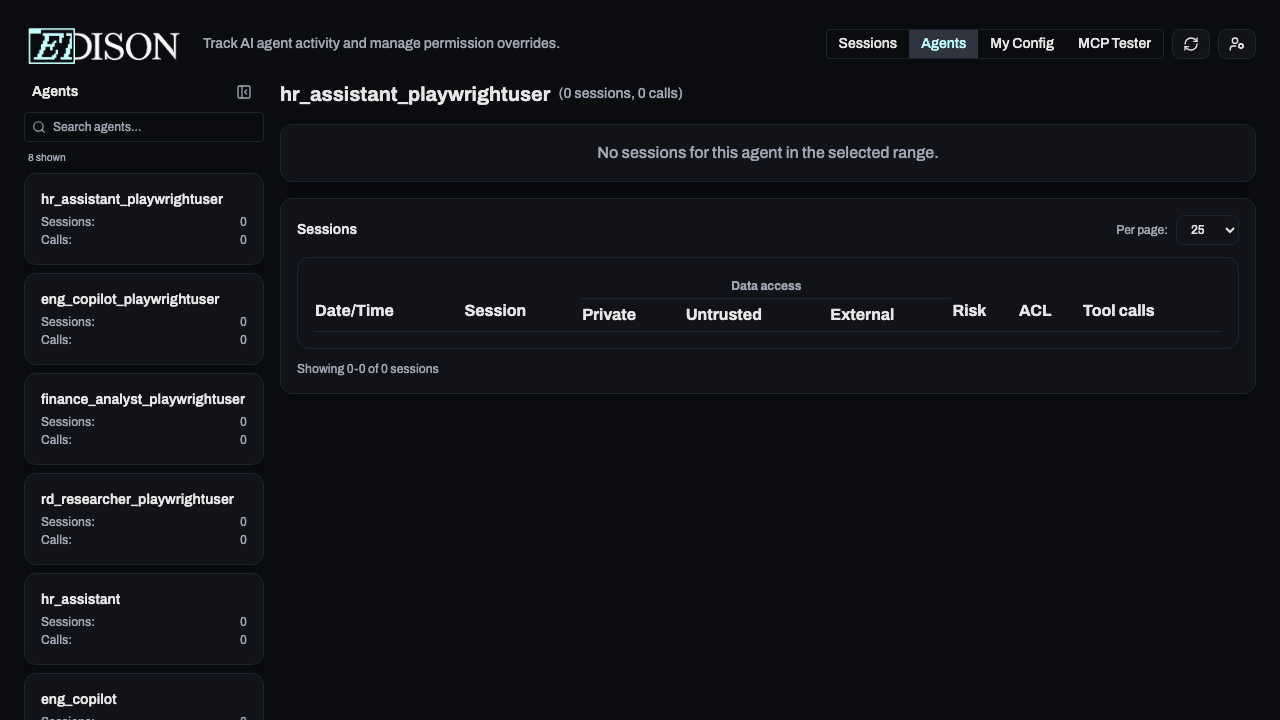Switch to the Sessions tab
The height and width of the screenshot is (720, 1280).
pyautogui.click(x=867, y=43)
